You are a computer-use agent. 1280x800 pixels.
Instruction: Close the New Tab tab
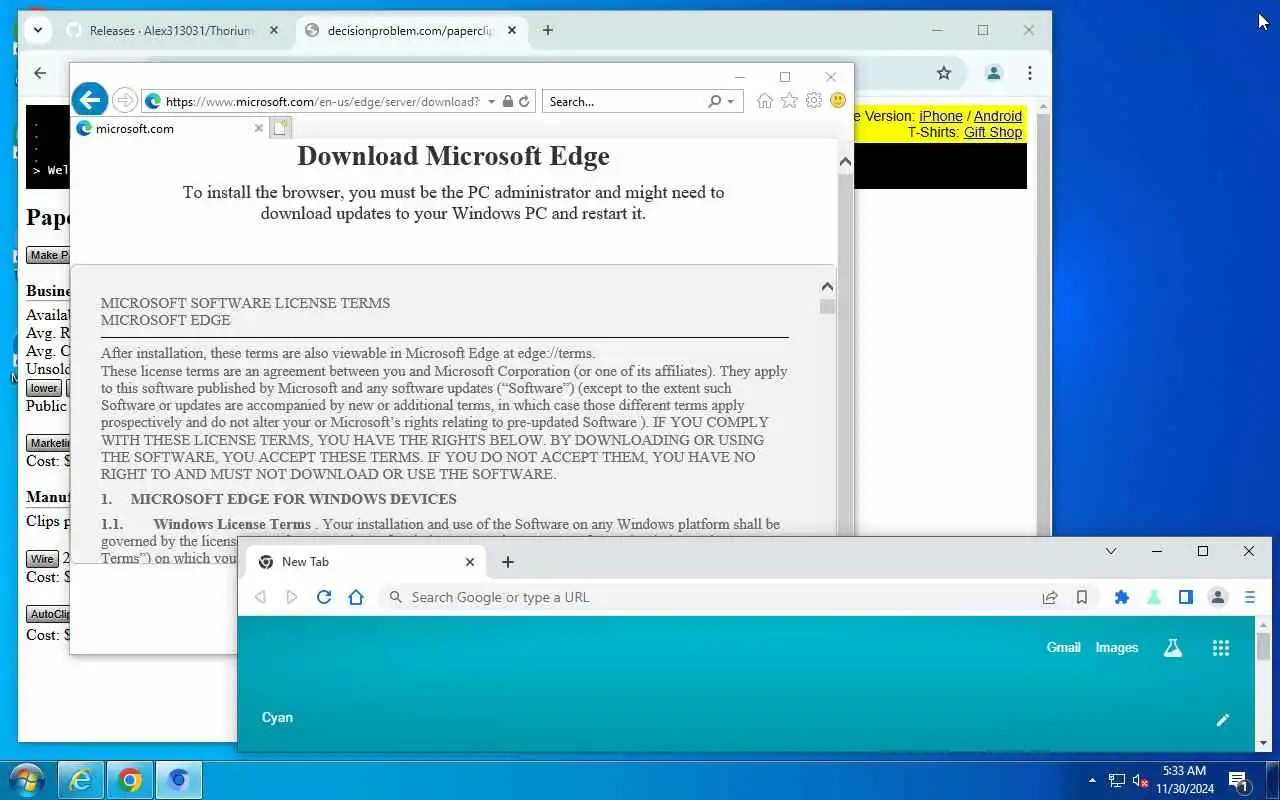click(470, 562)
